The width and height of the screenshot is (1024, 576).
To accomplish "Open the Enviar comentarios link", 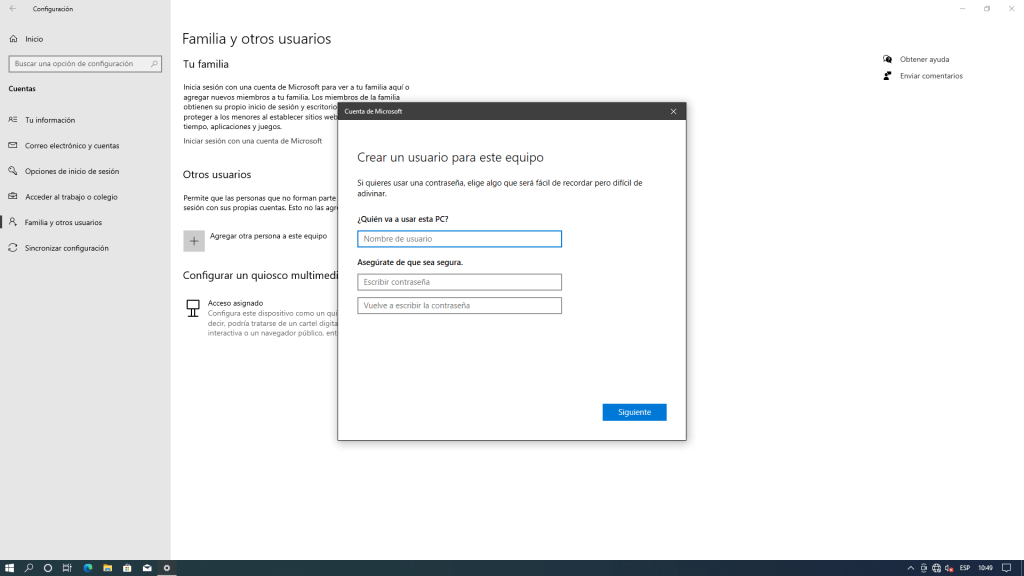I will tap(930, 76).
